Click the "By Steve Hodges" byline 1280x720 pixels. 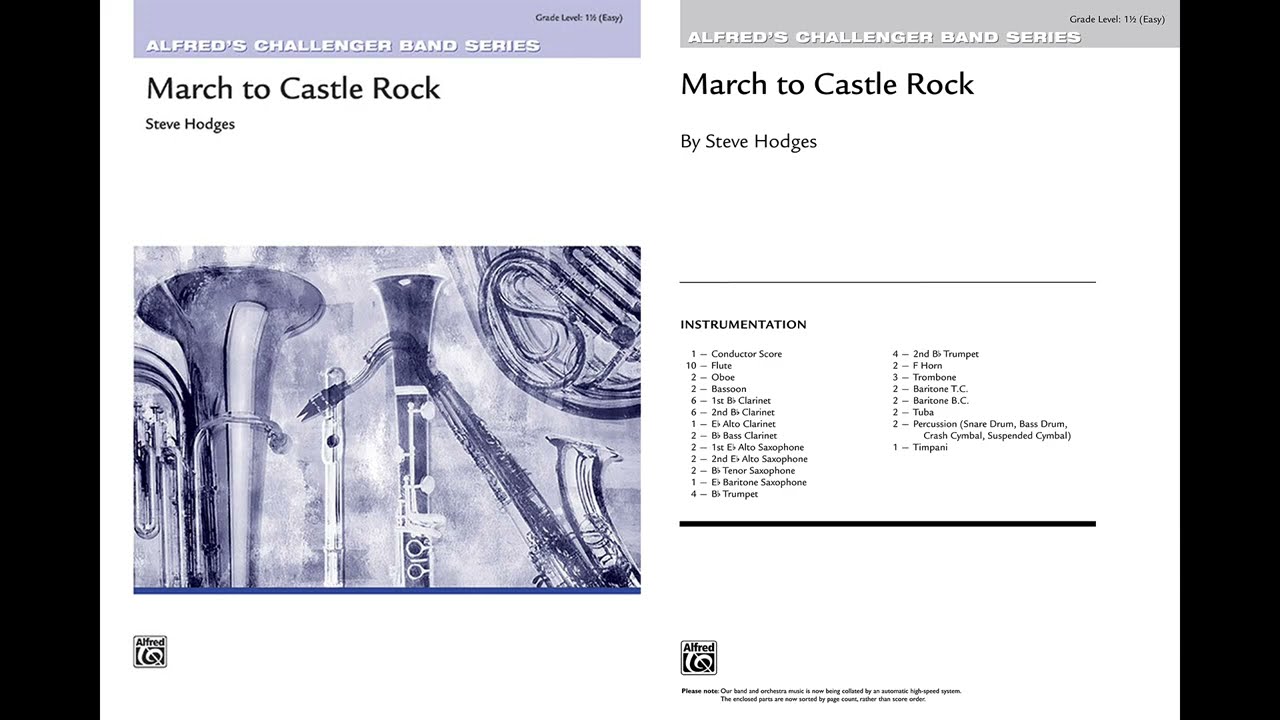[748, 141]
